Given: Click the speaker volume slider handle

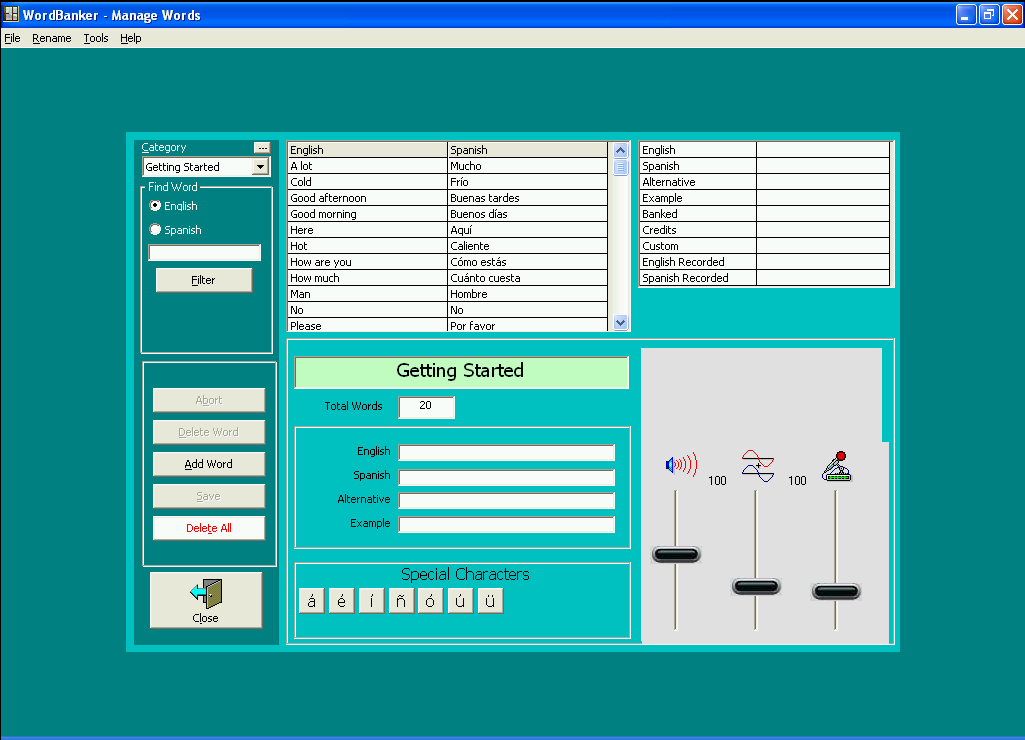Looking at the screenshot, I should pos(676,555).
